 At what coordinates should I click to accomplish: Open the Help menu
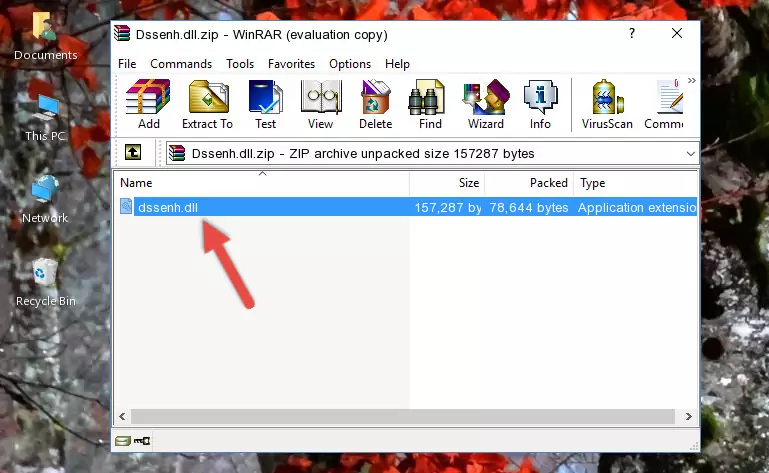pyautogui.click(x=397, y=64)
